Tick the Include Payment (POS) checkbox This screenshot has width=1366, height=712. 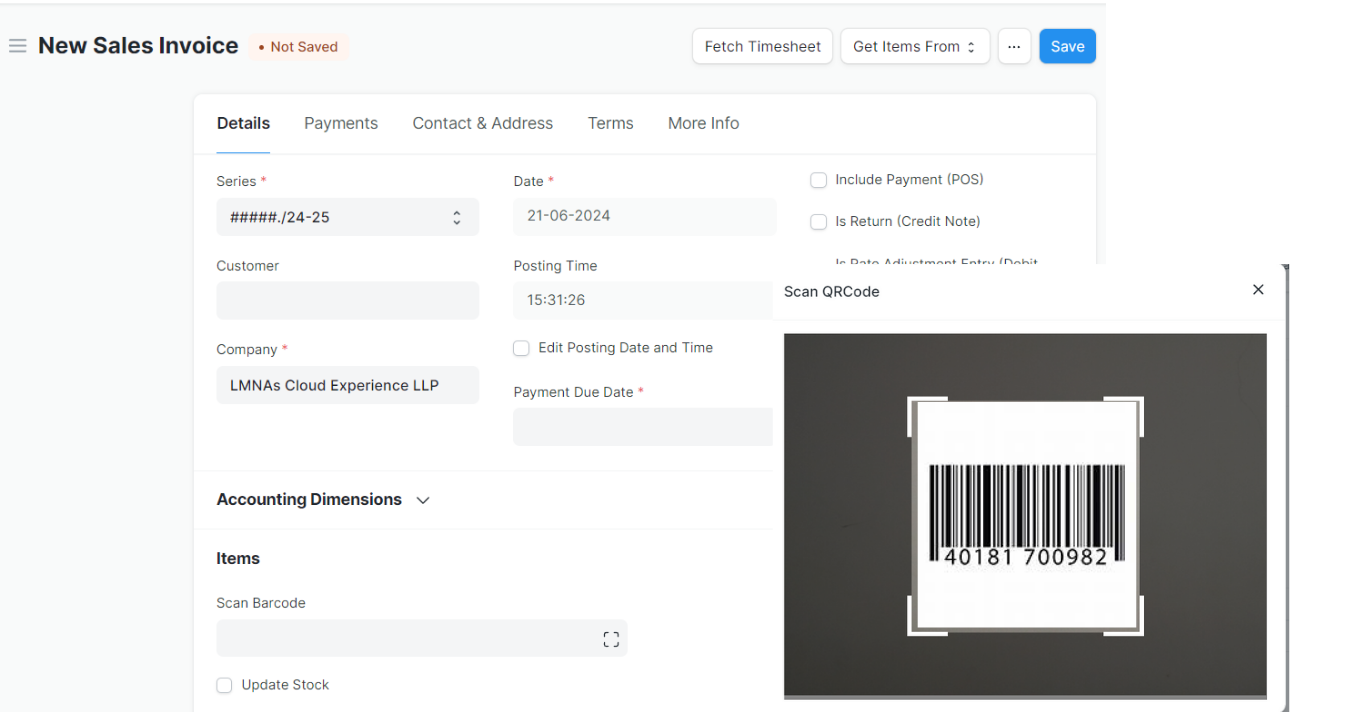click(818, 180)
